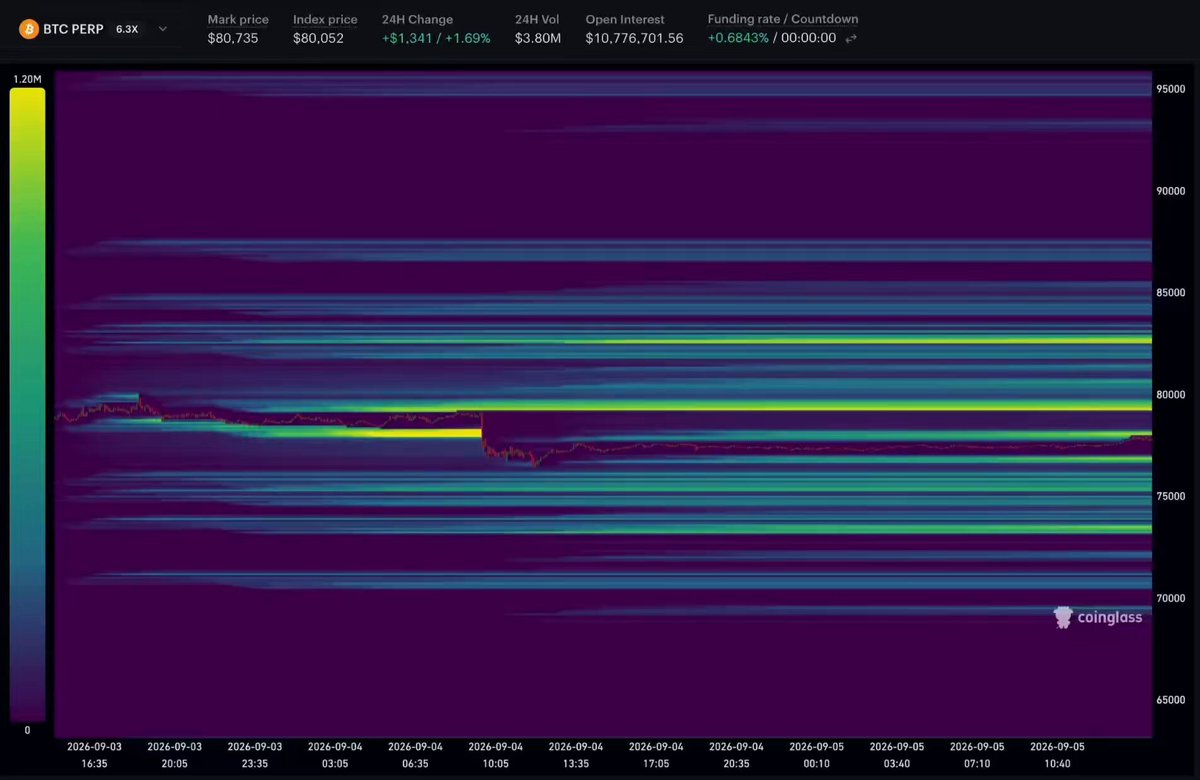
Task: Click the 00:00:00 countdown timer
Action: [x=808, y=39]
